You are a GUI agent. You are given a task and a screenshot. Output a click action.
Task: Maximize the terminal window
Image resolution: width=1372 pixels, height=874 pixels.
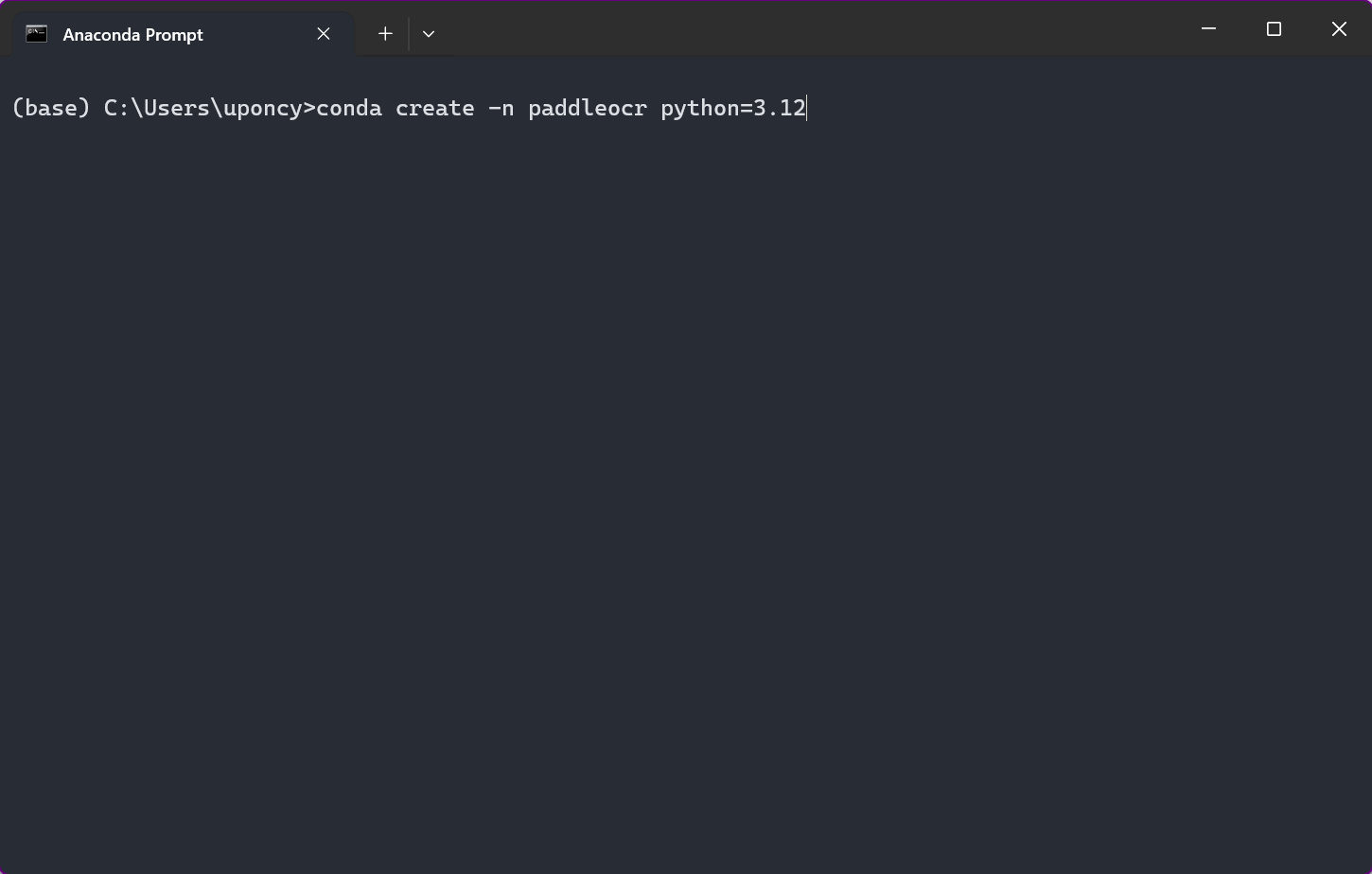click(1274, 29)
